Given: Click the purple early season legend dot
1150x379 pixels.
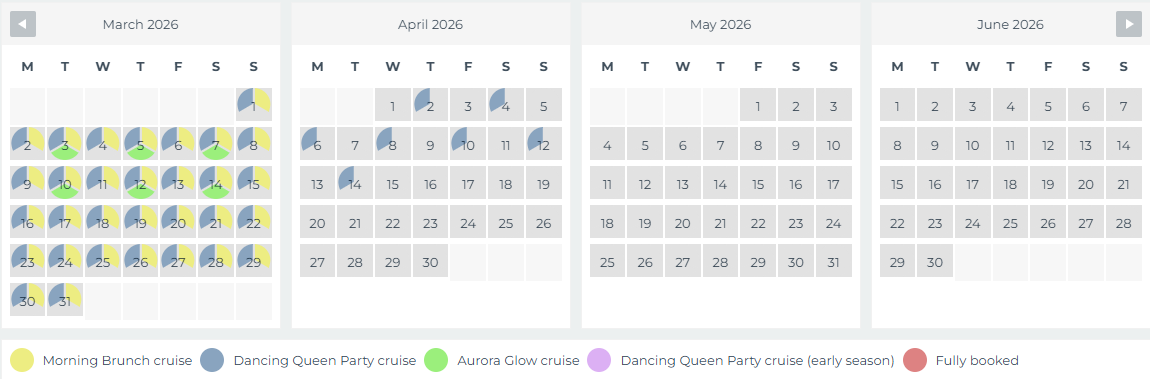Looking at the screenshot, I should [x=599, y=360].
